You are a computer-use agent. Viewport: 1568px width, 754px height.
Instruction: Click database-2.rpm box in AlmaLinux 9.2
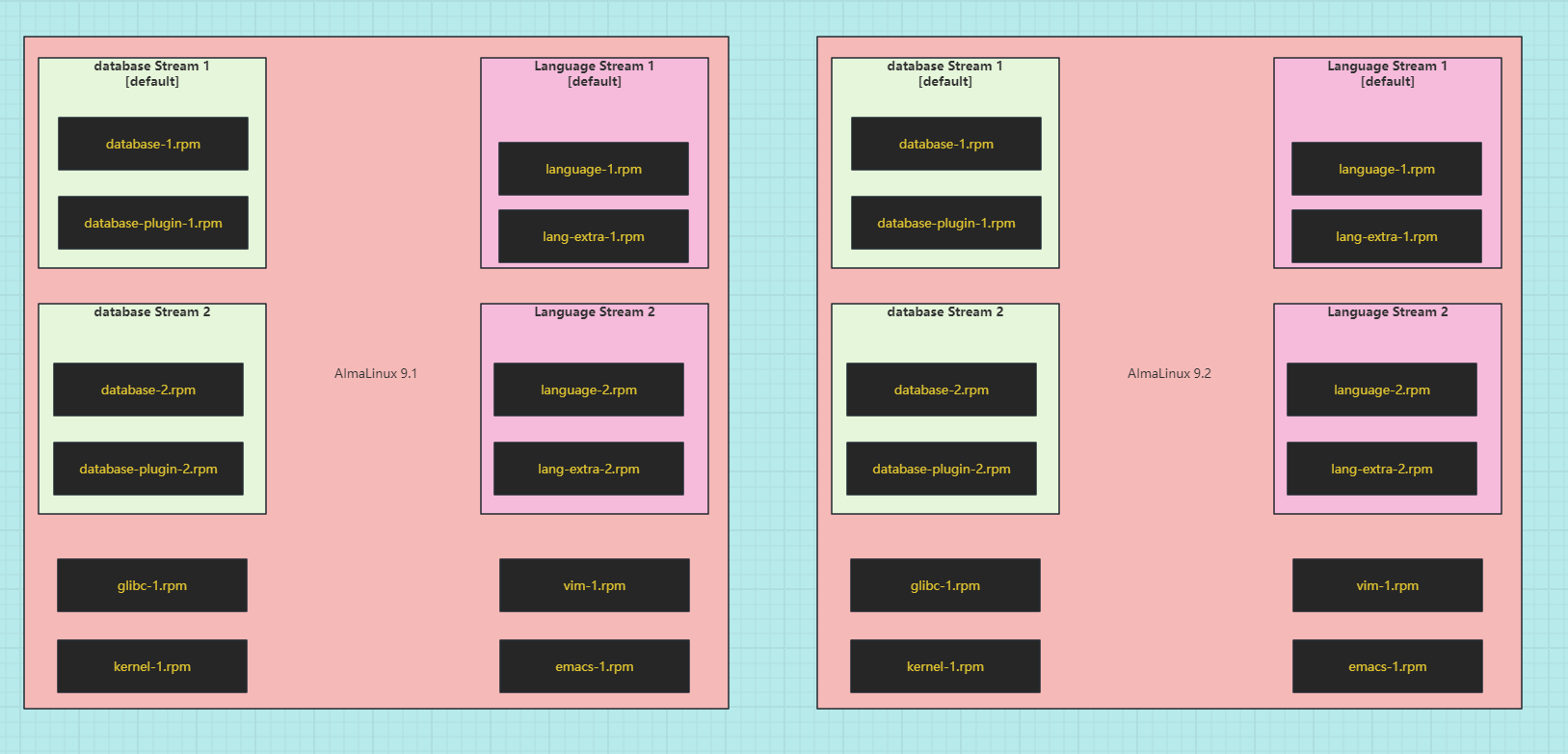coord(941,390)
